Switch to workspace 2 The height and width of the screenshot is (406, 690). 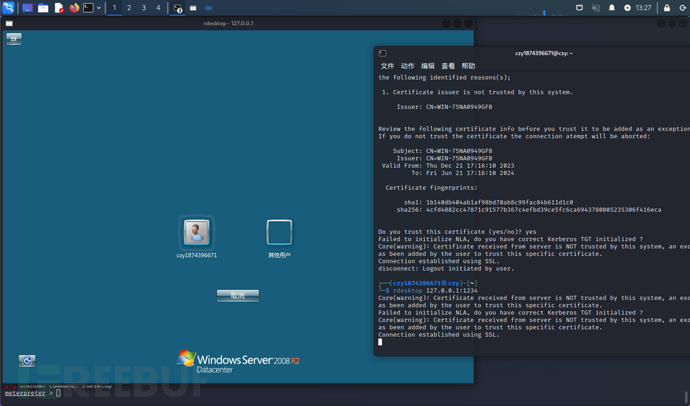pyautogui.click(x=129, y=8)
